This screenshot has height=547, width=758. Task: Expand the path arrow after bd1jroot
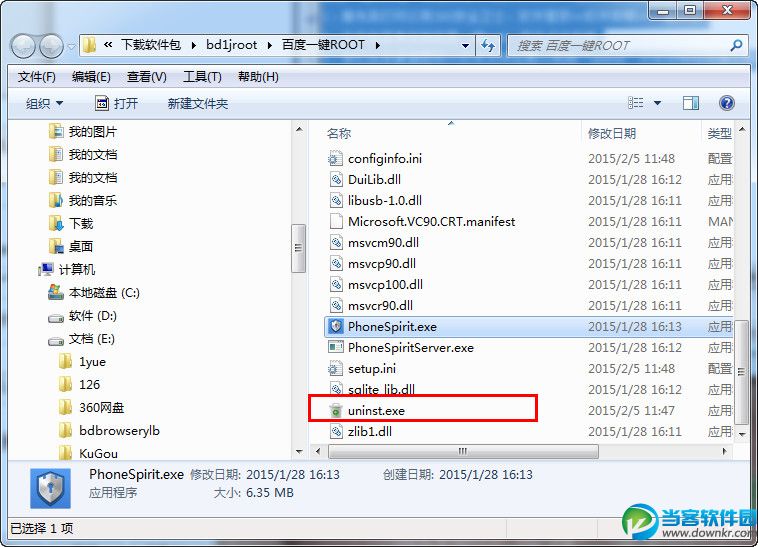[270, 45]
